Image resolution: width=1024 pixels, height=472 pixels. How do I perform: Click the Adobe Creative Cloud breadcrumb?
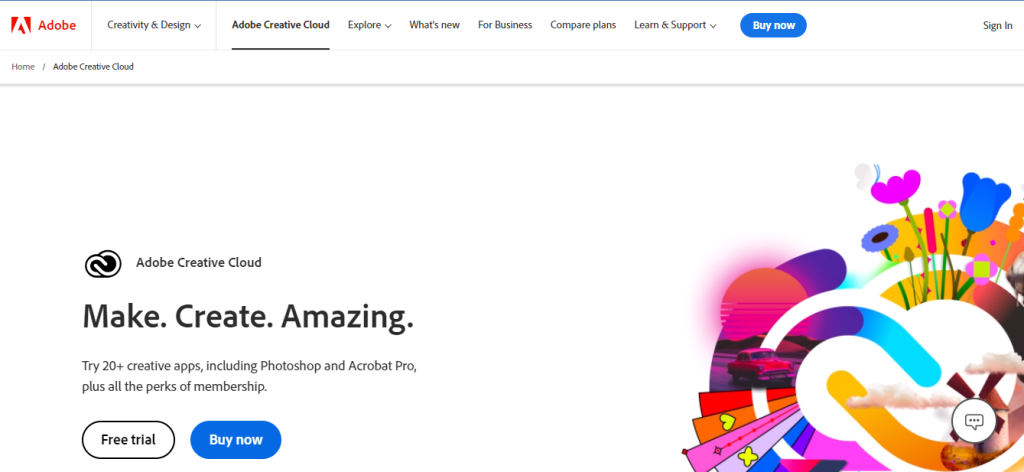[93, 67]
